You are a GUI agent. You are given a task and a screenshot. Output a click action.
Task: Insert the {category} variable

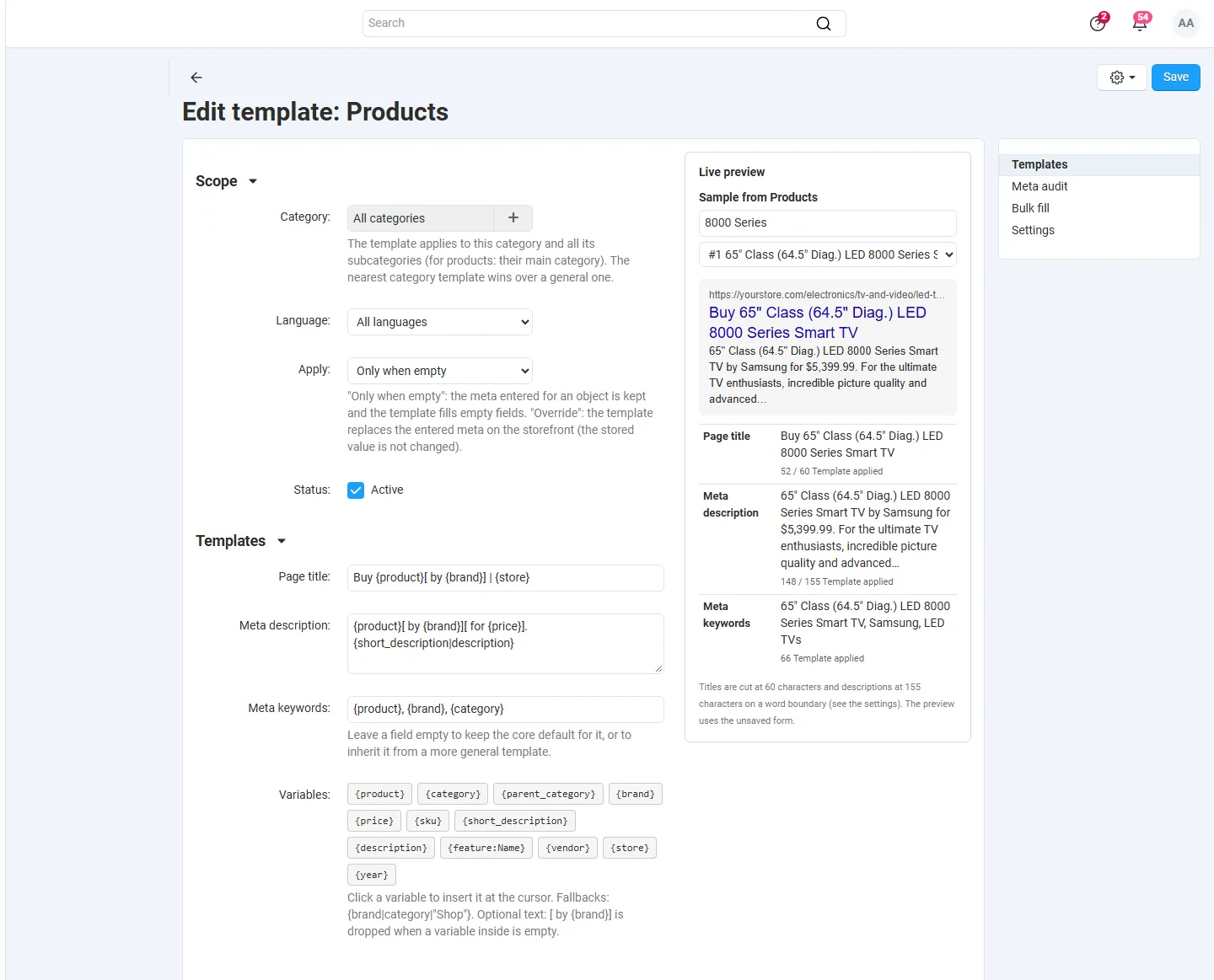click(453, 794)
